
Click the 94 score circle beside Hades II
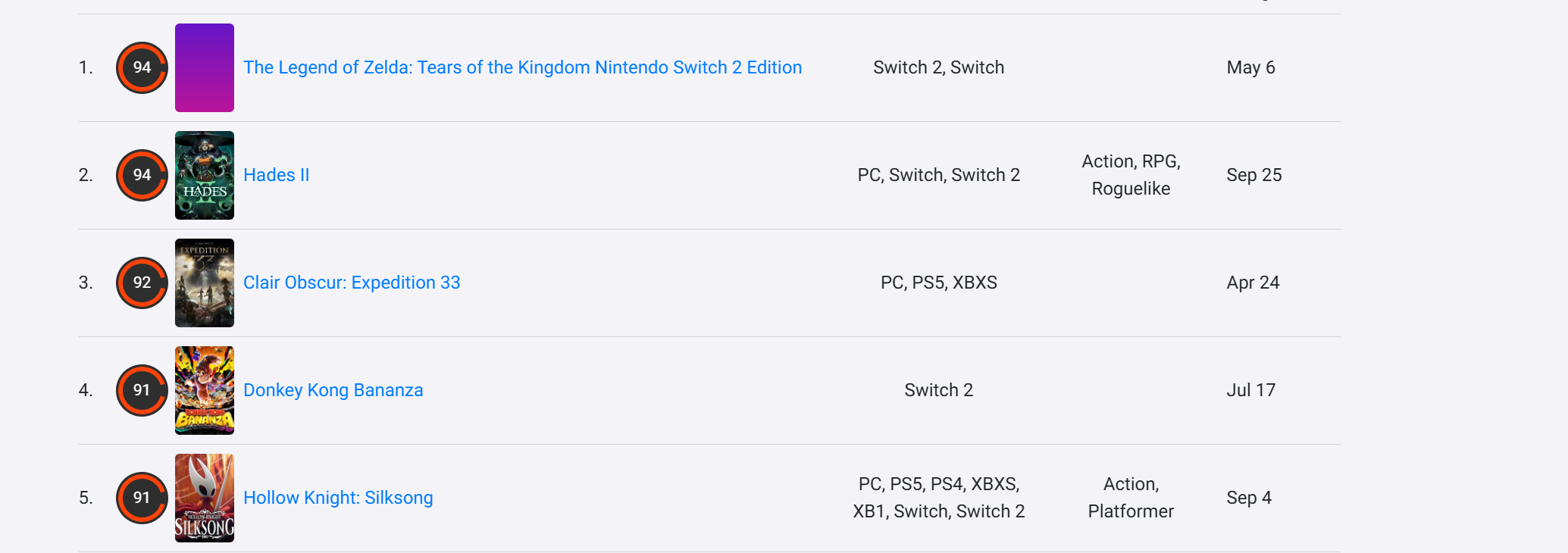click(x=142, y=175)
